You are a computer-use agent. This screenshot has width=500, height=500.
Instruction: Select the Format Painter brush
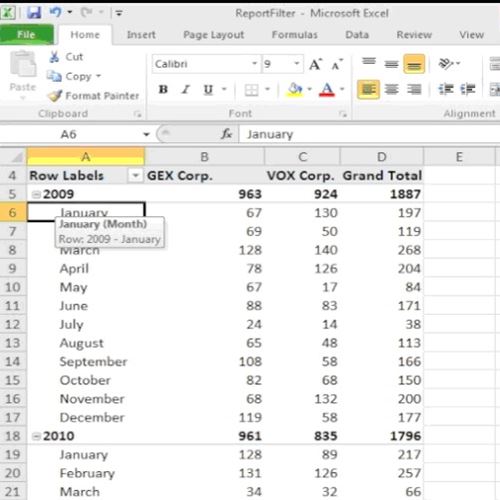coord(93,96)
